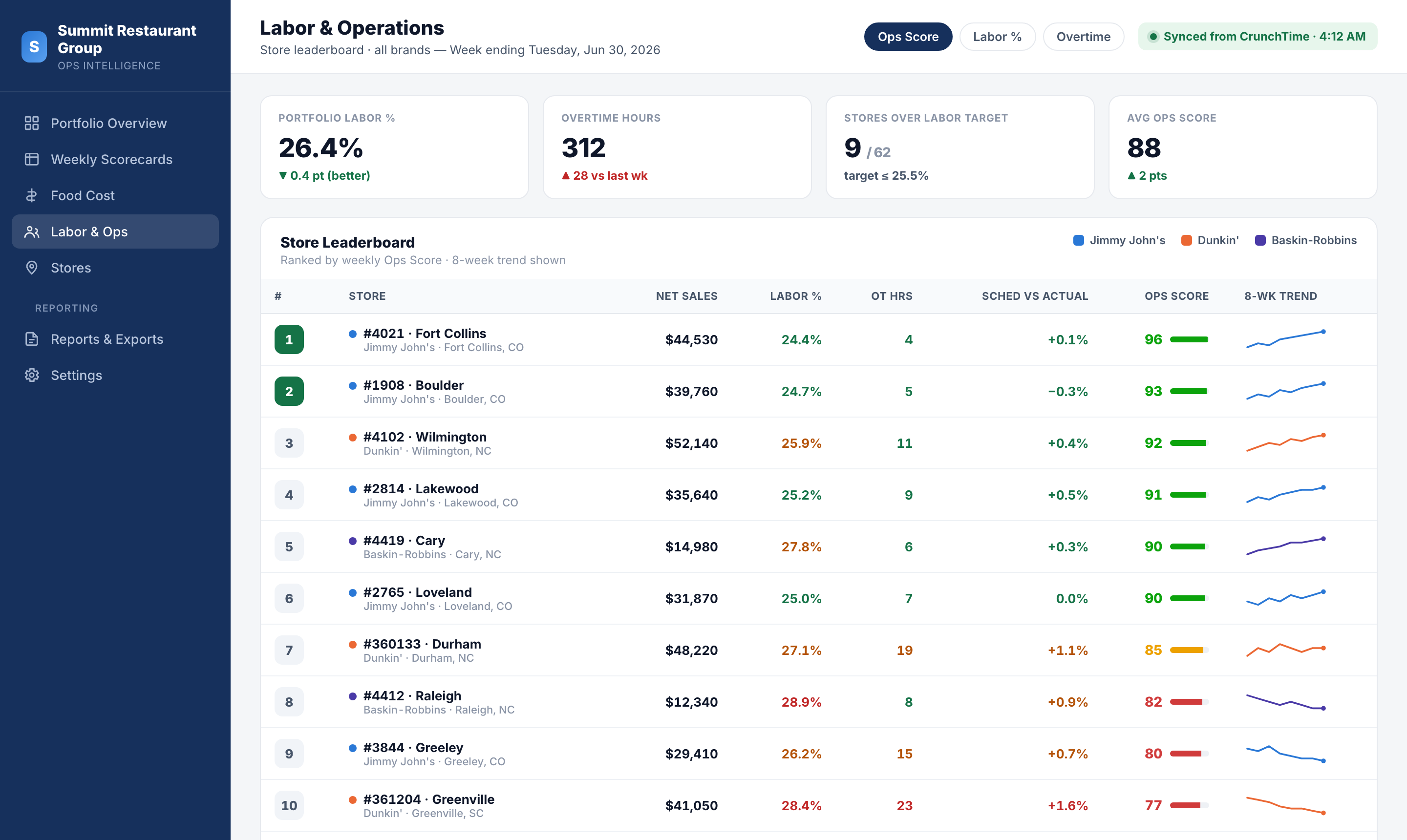Sort by the OT Hrs column header
This screenshot has width=1407, height=840.
892,296
